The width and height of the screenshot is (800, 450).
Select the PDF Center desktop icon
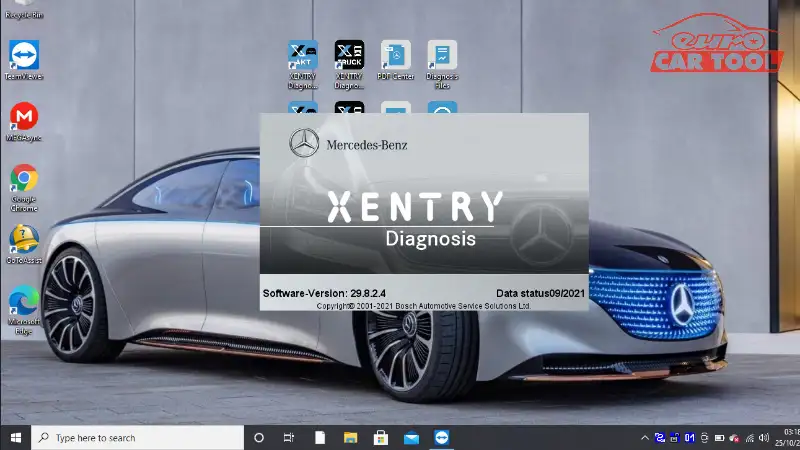coord(395,60)
